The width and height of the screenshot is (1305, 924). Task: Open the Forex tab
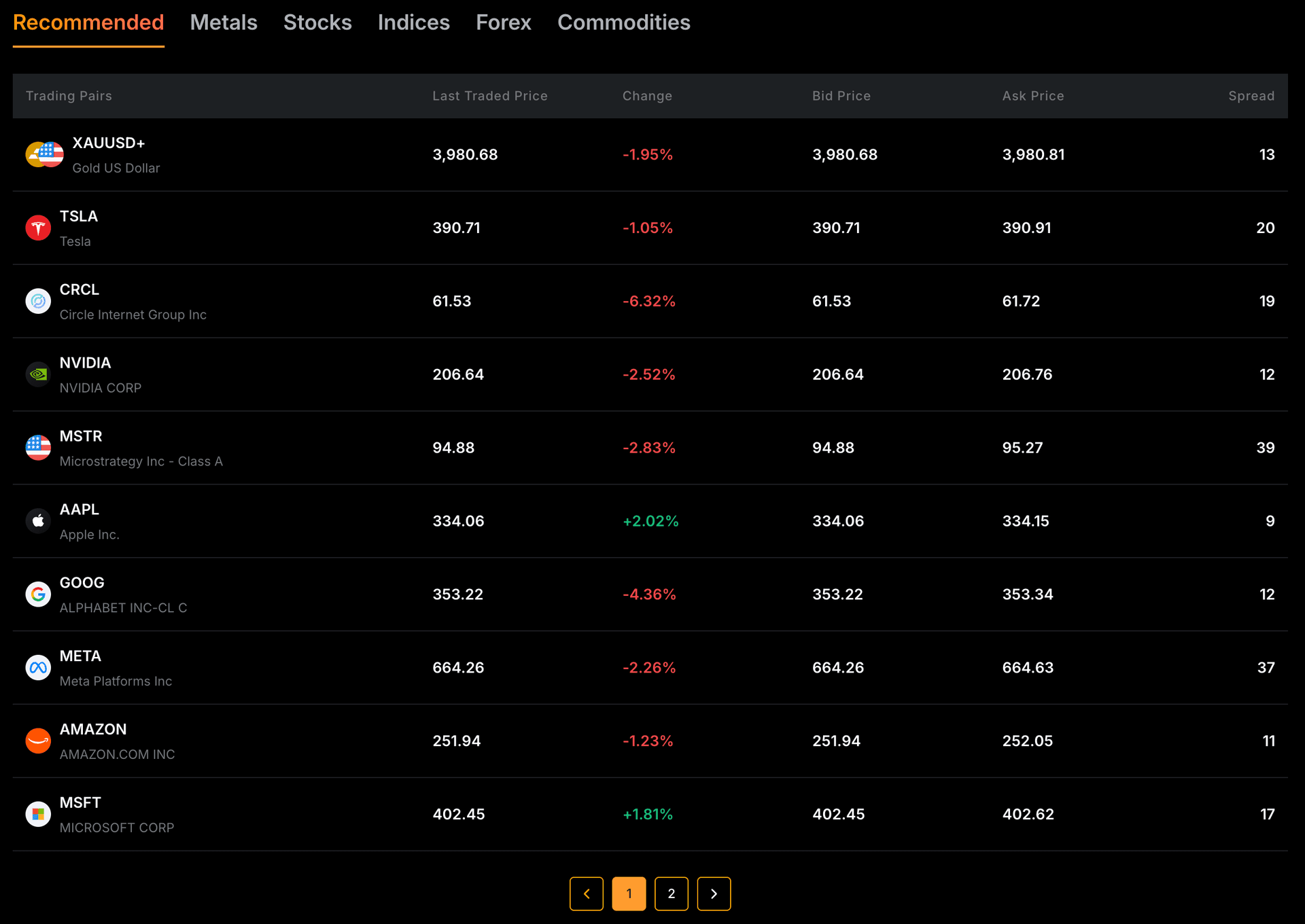tap(504, 22)
